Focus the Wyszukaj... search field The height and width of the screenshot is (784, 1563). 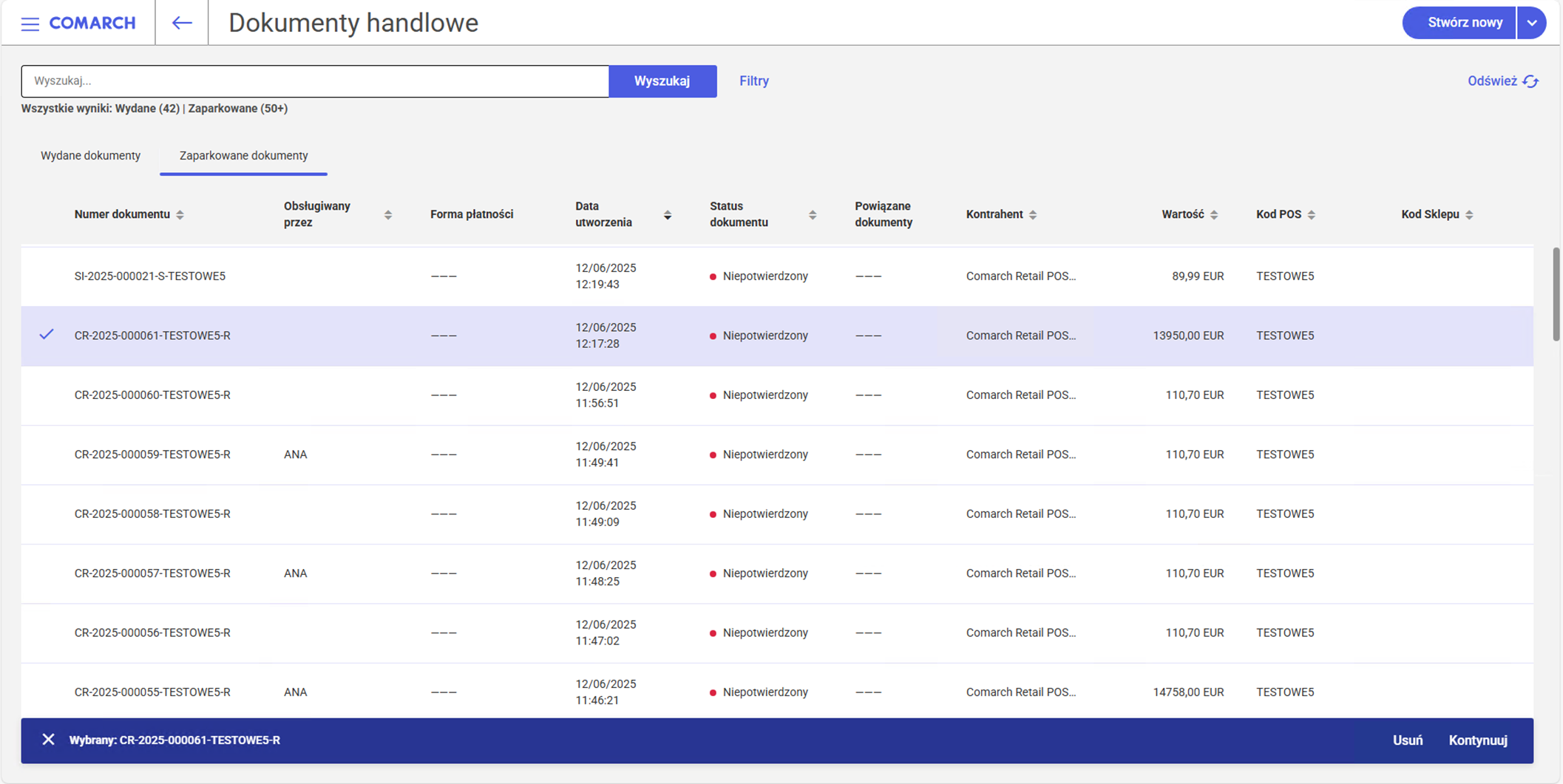(x=315, y=81)
